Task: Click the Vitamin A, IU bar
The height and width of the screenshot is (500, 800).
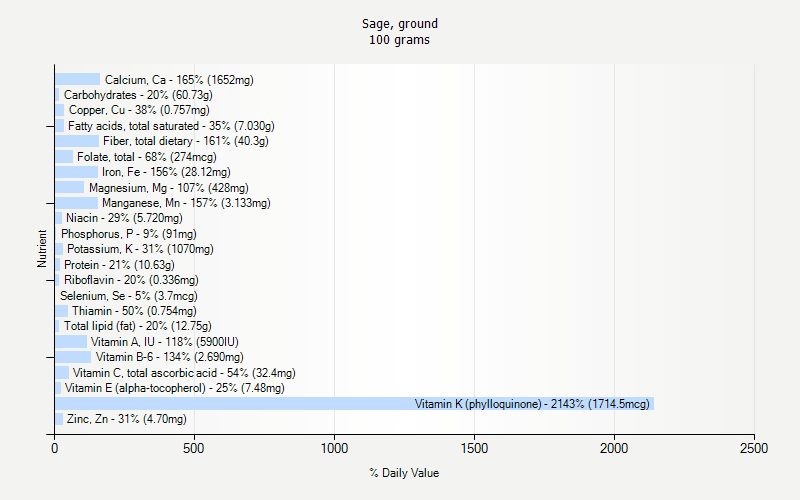Action: [71, 341]
